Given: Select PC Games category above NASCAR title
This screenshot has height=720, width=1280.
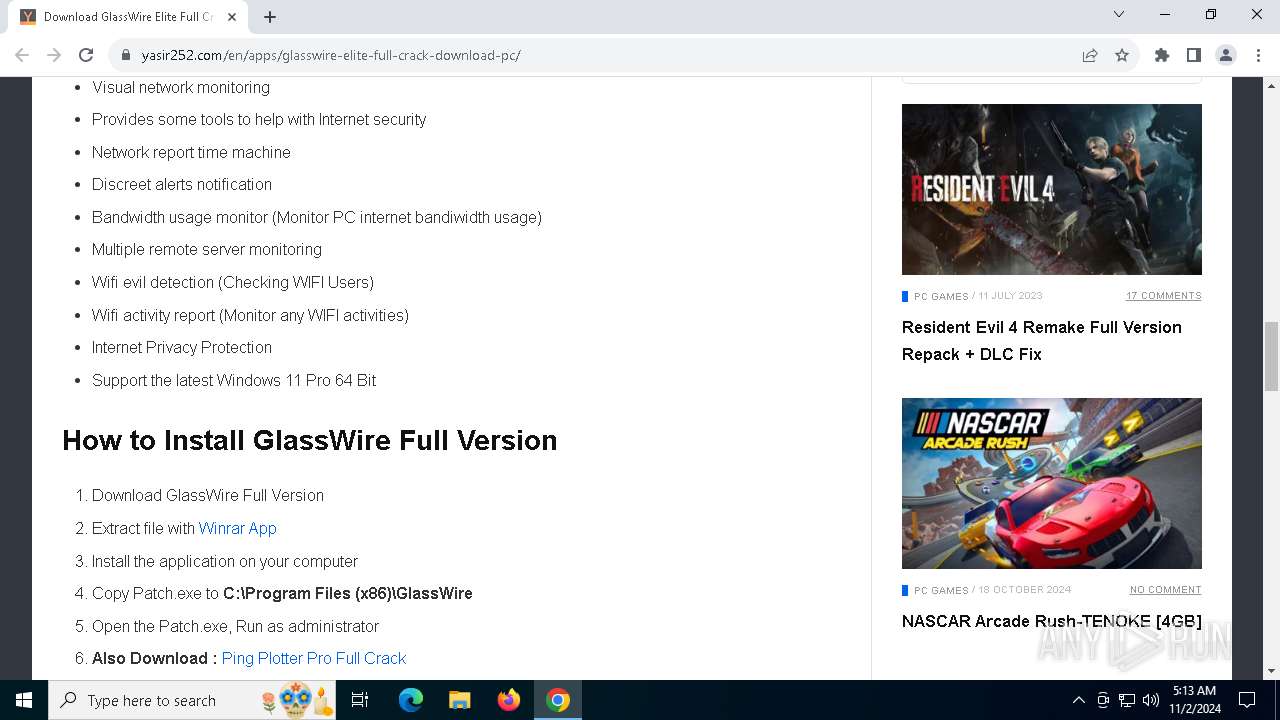Looking at the screenshot, I should 941,590.
